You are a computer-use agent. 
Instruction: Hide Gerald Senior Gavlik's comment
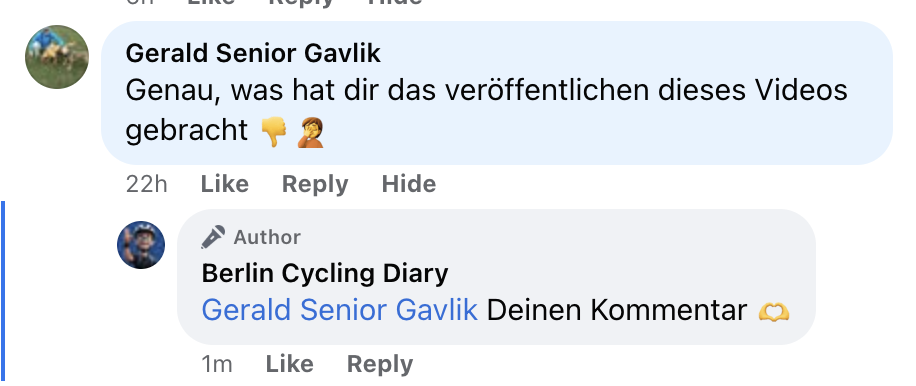[408, 184]
